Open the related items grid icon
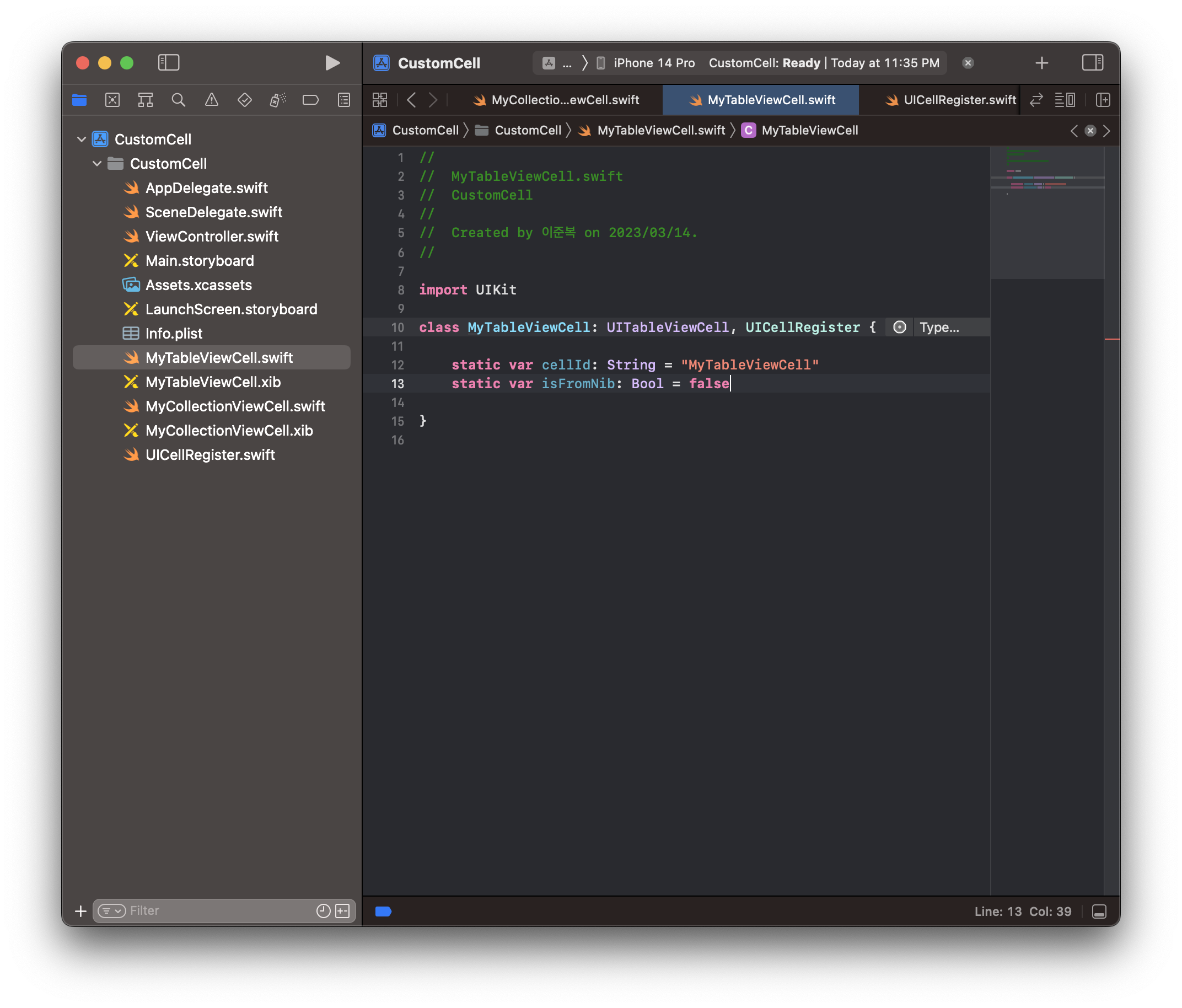This screenshot has height=1008, width=1182. (x=380, y=100)
